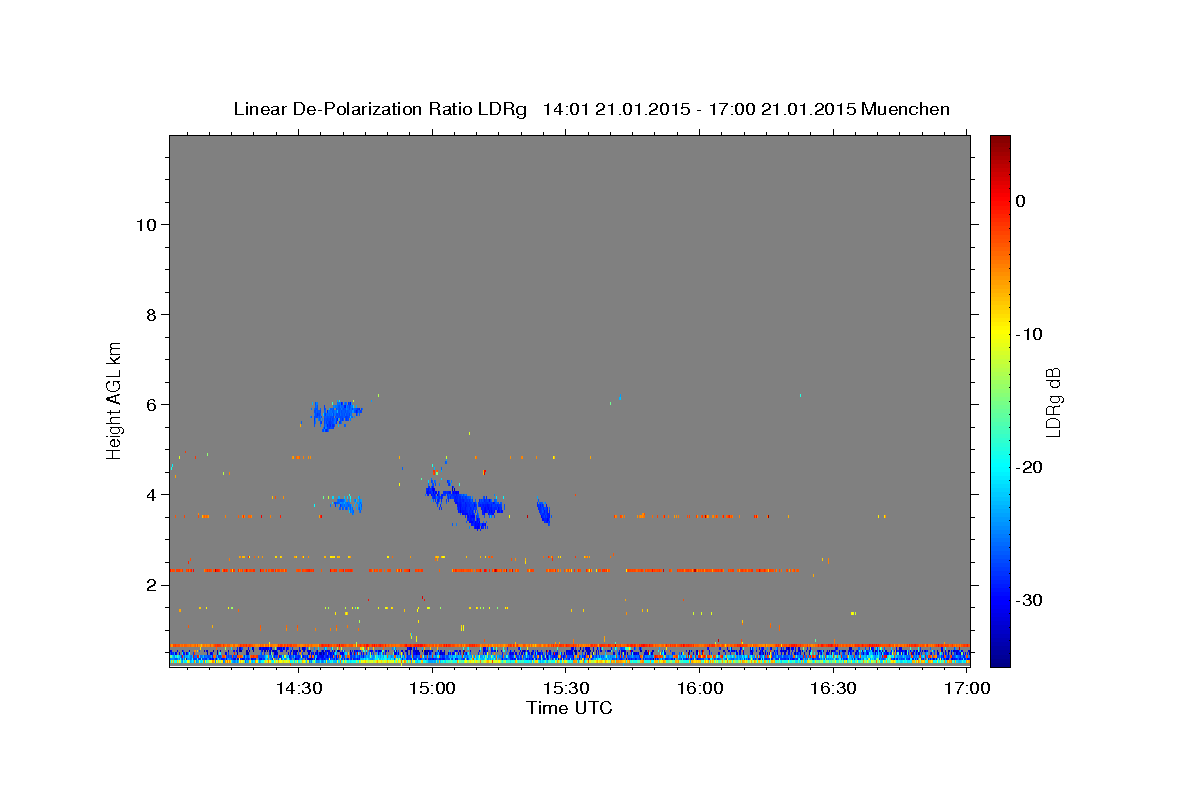Click the 'Time UTC' axis title
This screenshot has width=1200, height=800.
pos(569,708)
